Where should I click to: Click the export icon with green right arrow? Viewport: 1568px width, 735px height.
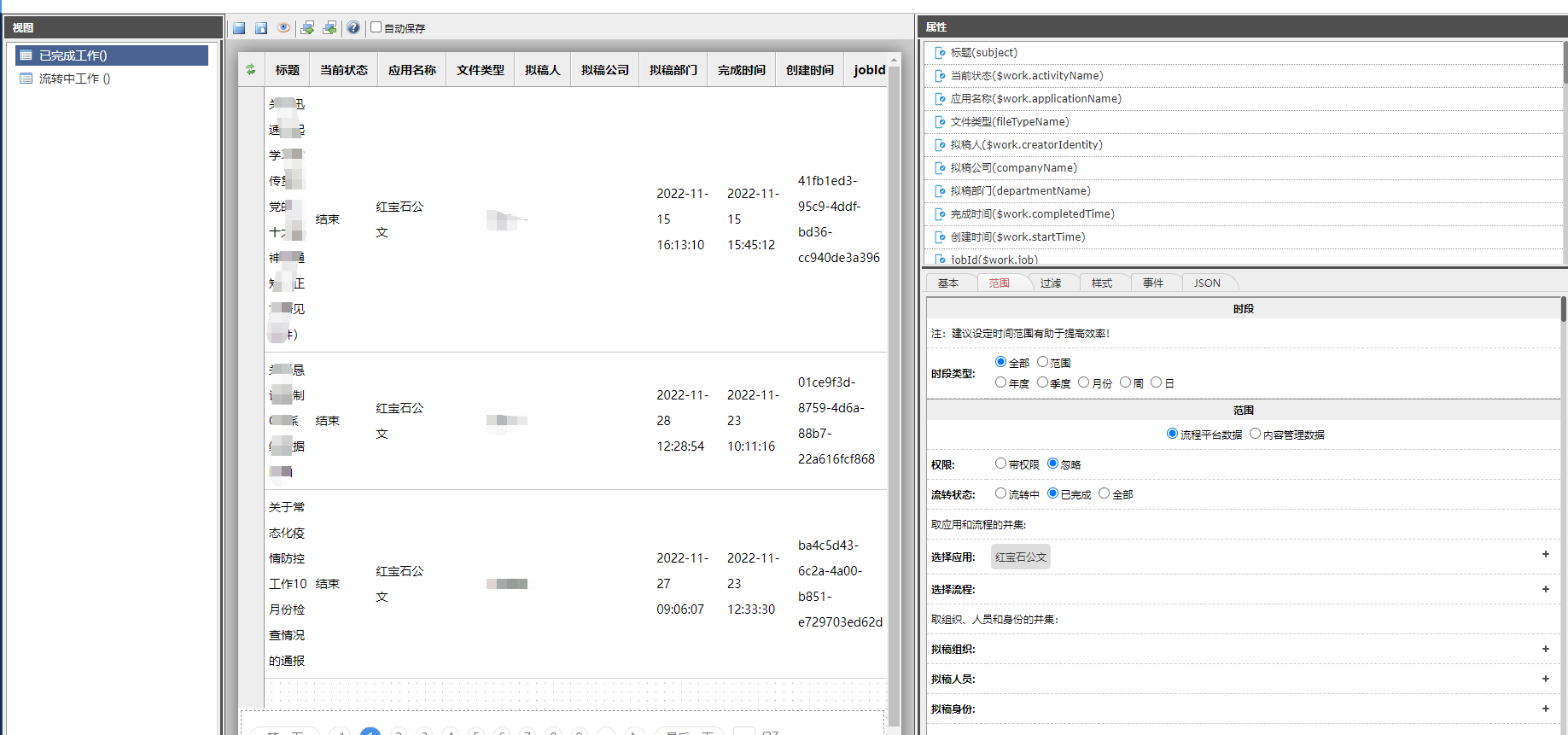pyautogui.click(x=307, y=28)
